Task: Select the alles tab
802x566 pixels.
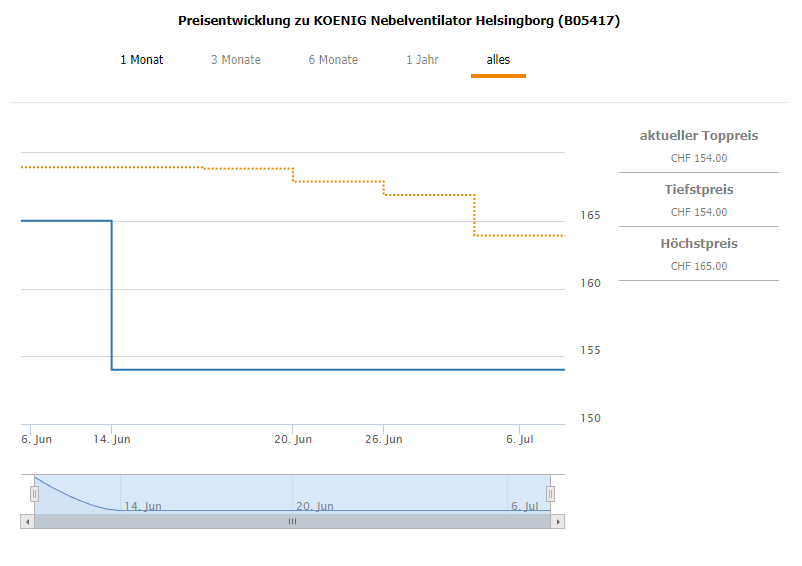Action: (498, 60)
